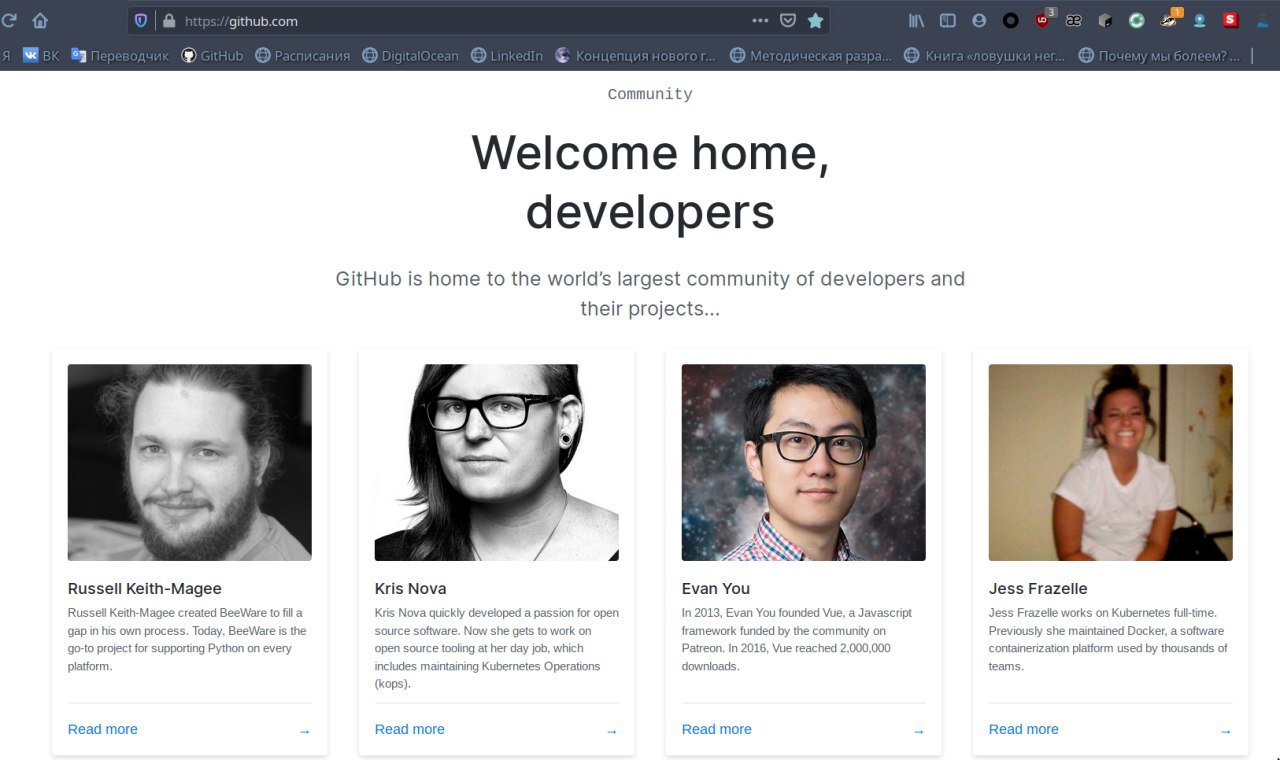Click the Welcome home, developers heading
The width and height of the screenshot is (1280, 760).
tap(650, 182)
